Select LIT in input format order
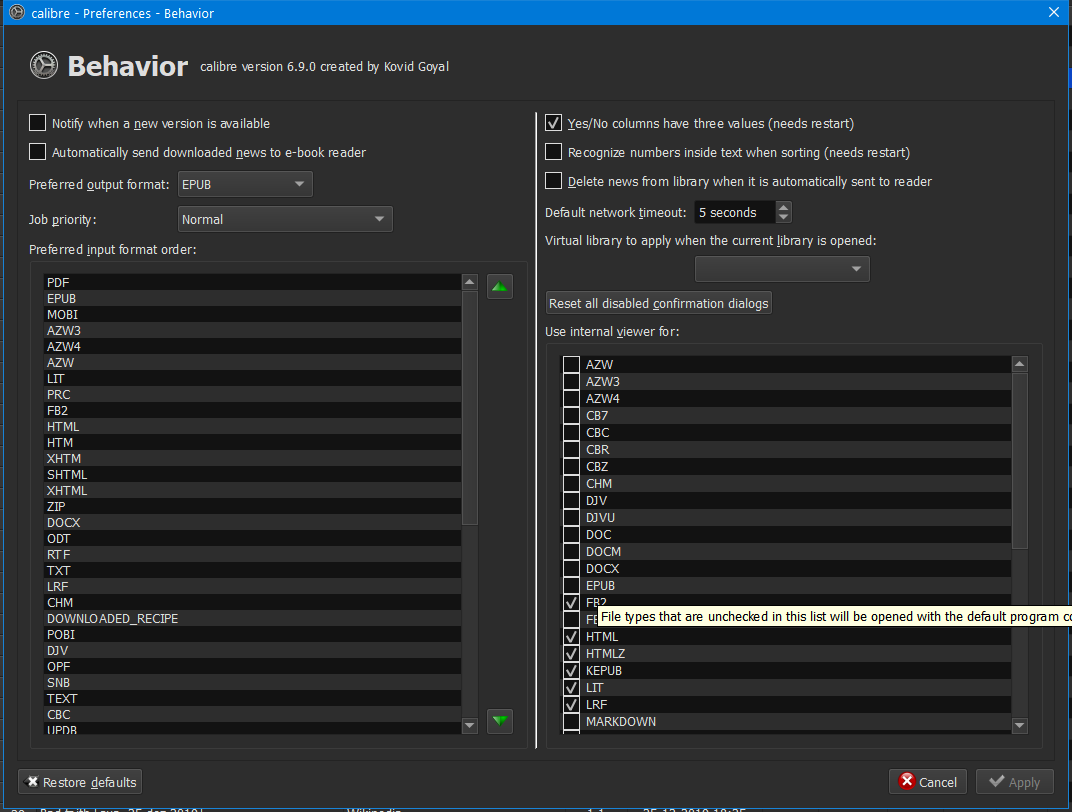The width and height of the screenshot is (1072, 812). (x=252, y=379)
